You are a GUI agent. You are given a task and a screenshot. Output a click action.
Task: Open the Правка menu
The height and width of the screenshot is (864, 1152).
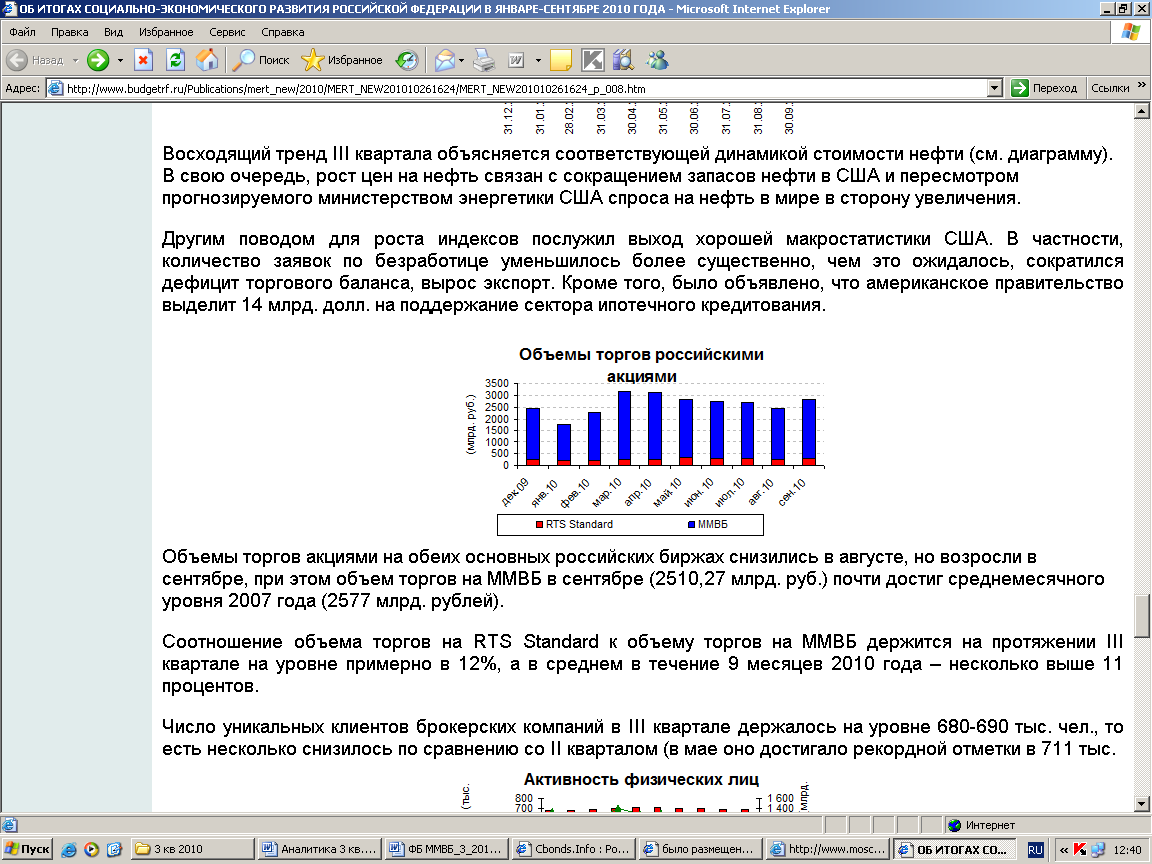pyautogui.click(x=70, y=32)
